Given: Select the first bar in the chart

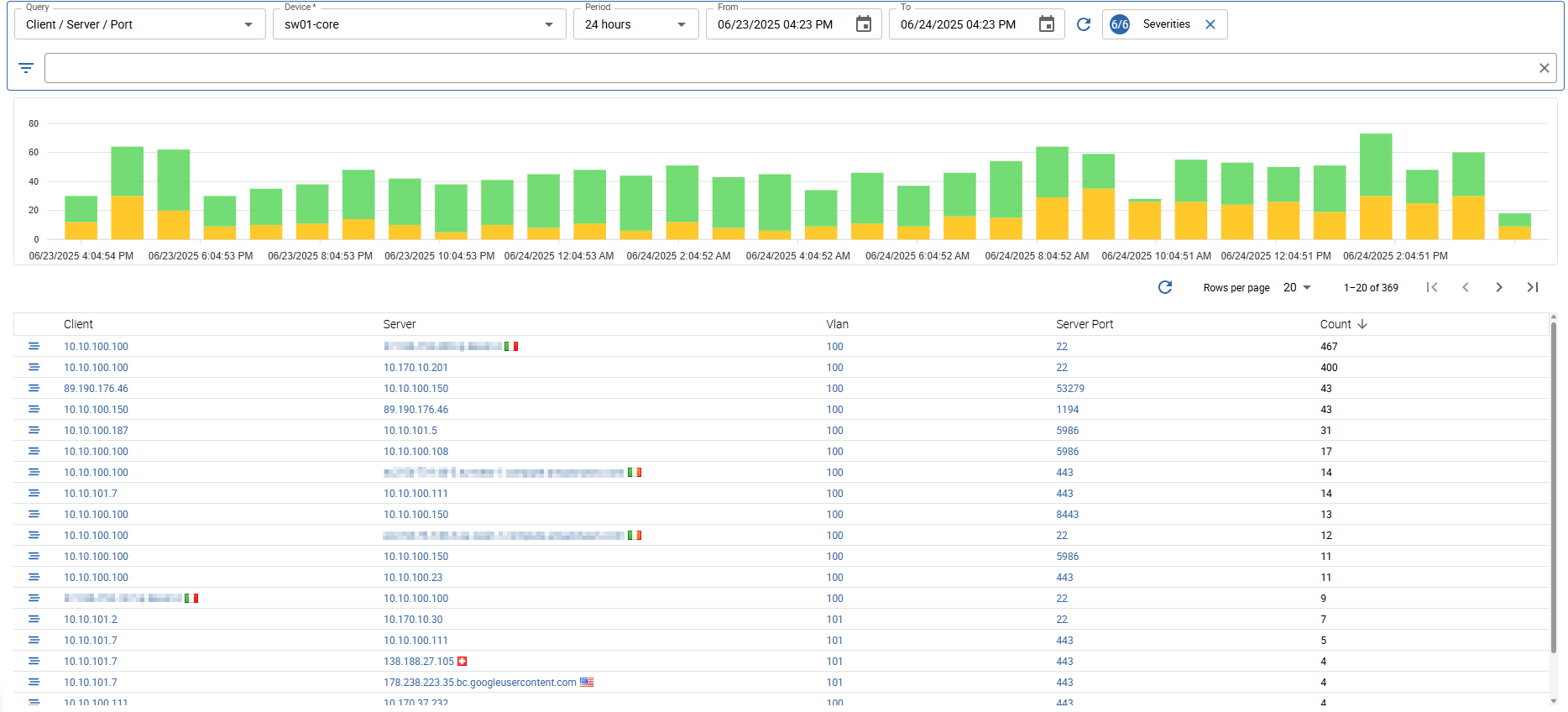Looking at the screenshot, I should [x=81, y=217].
